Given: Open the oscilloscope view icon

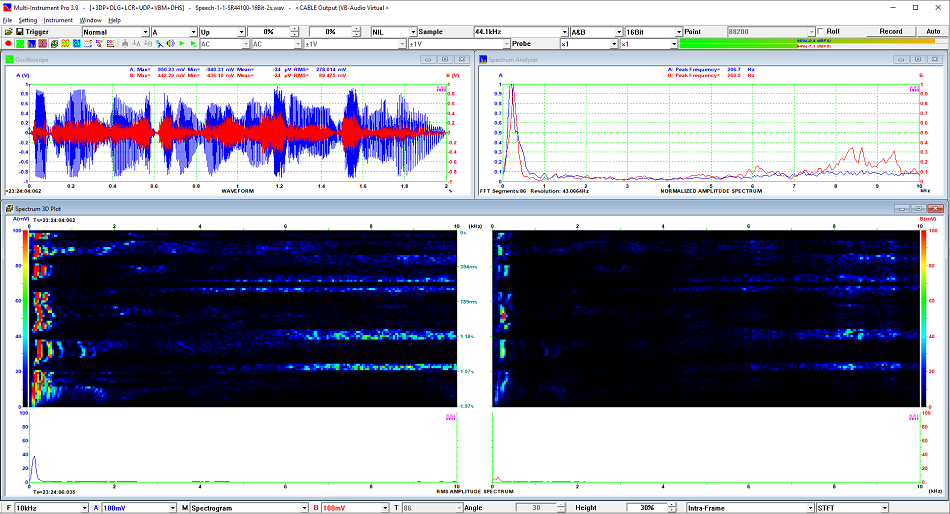Looking at the screenshot, I should (x=20, y=44).
